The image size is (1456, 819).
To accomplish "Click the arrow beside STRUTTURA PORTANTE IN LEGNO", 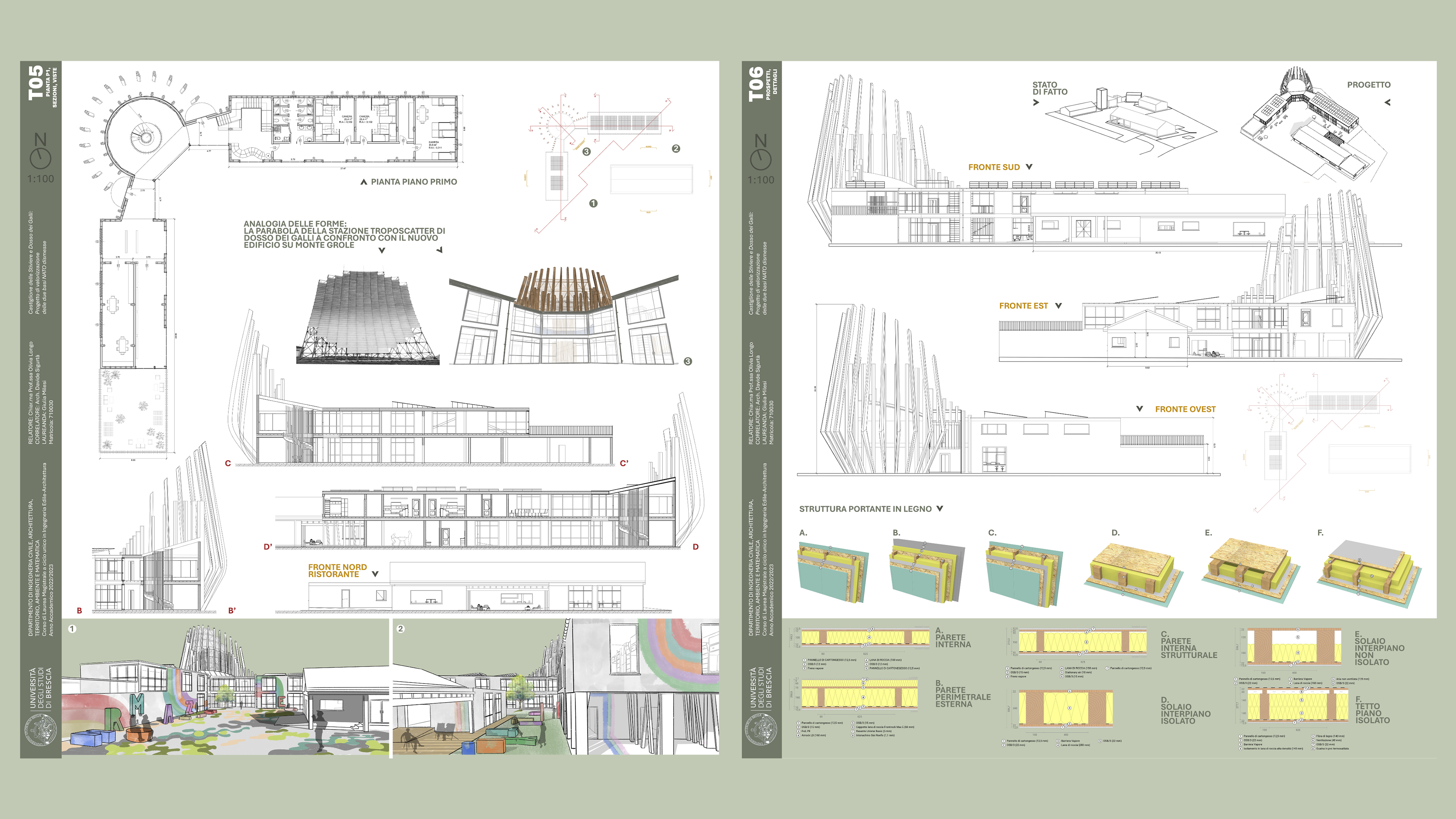I will tap(940, 508).
